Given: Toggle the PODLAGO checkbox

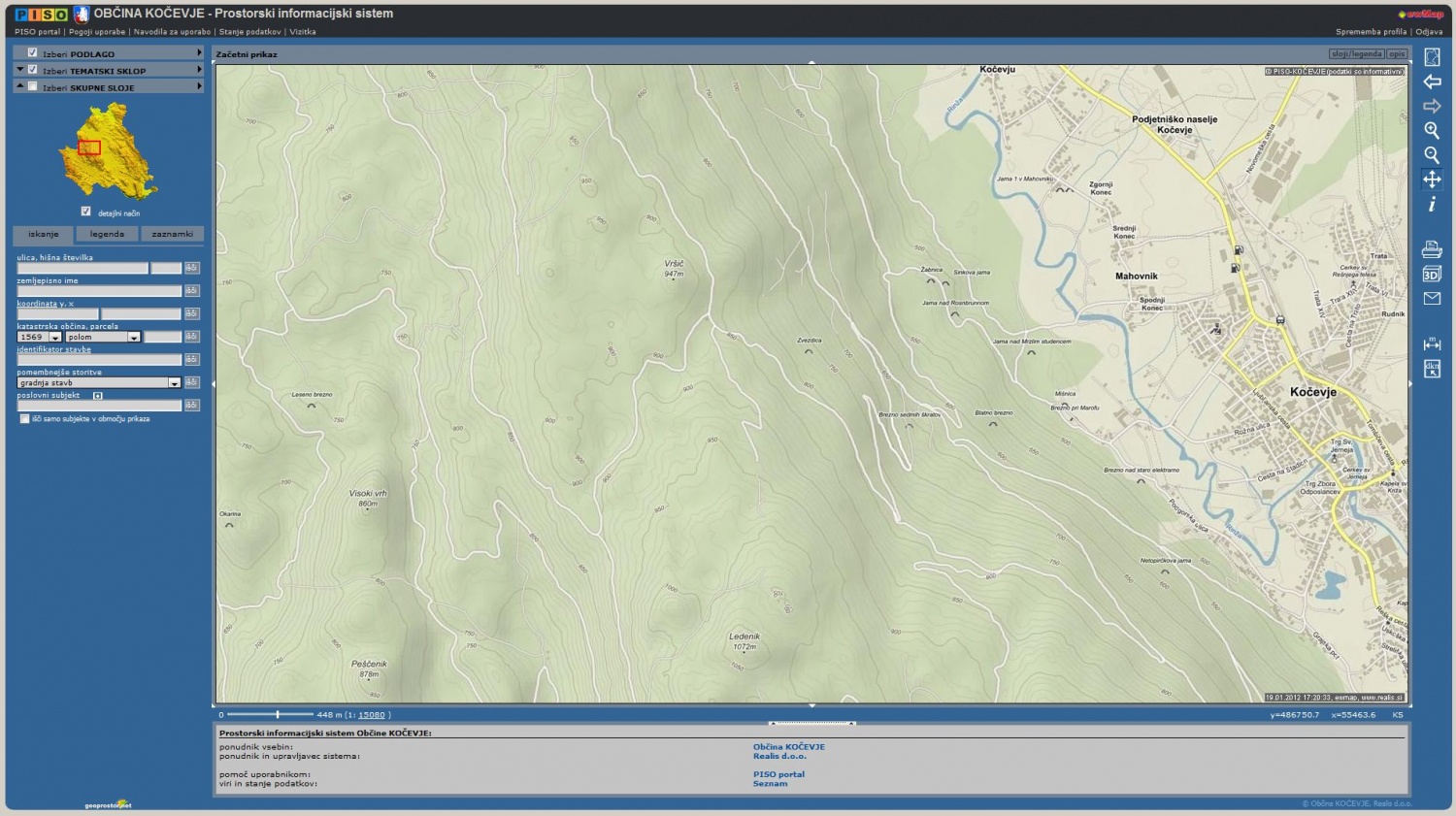Looking at the screenshot, I should (x=33, y=53).
